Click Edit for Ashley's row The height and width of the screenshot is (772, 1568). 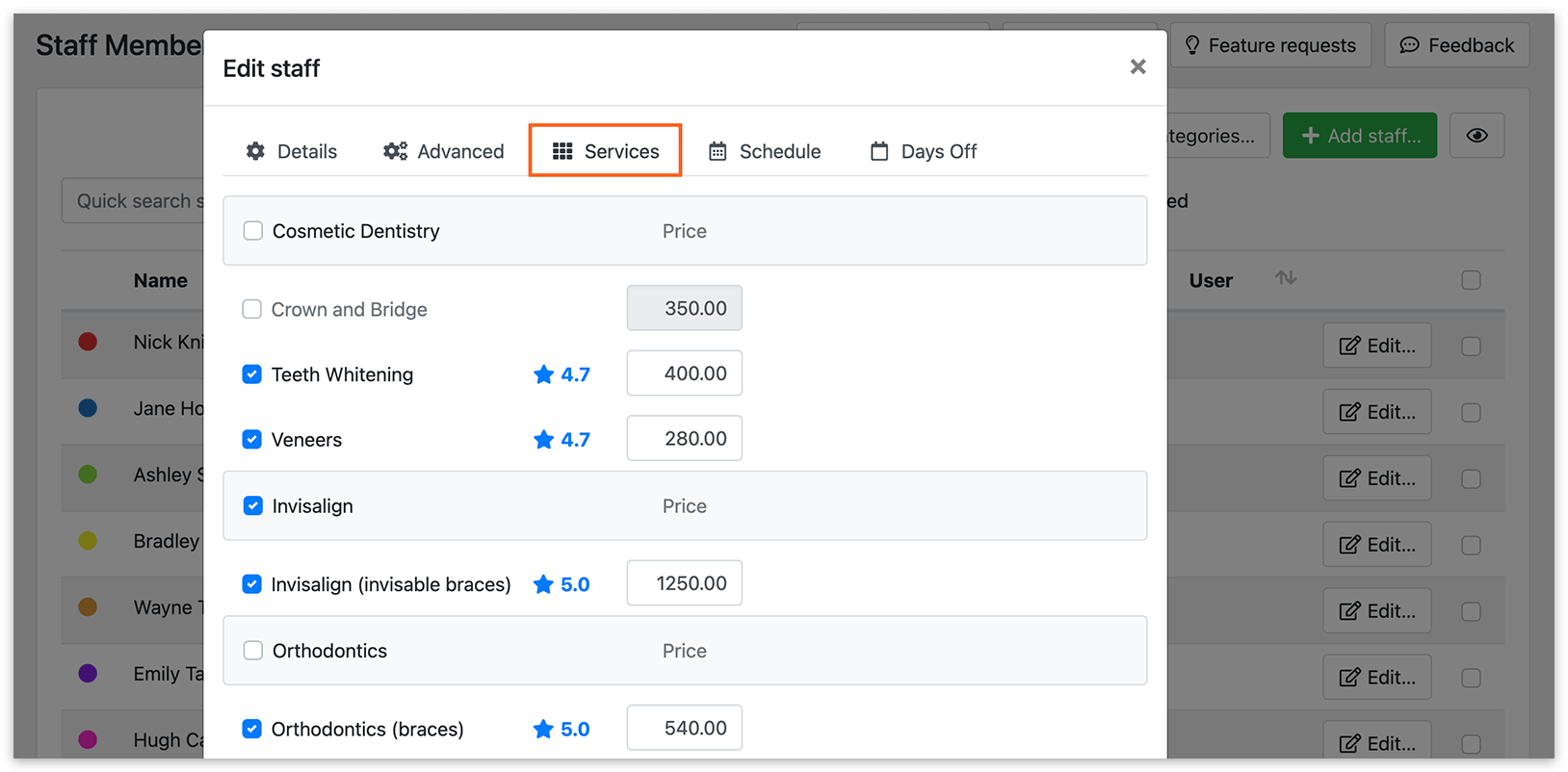[1377, 478]
